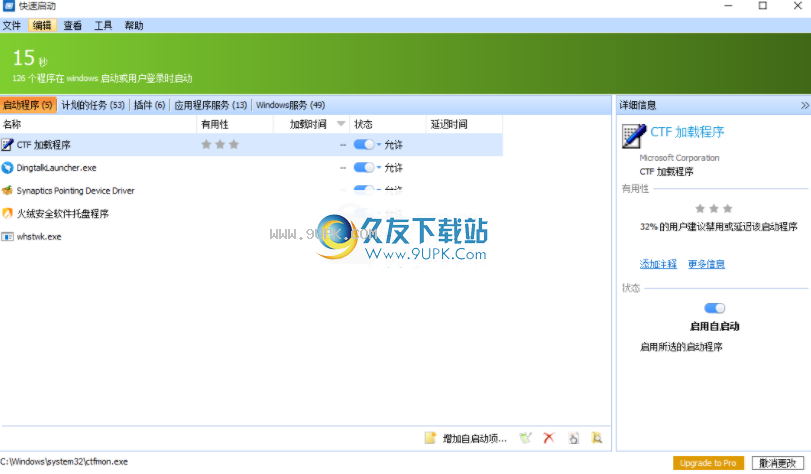Click the 火绒安全软件托盘程序 orange icon
The height and width of the screenshot is (474, 811).
(7, 213)
